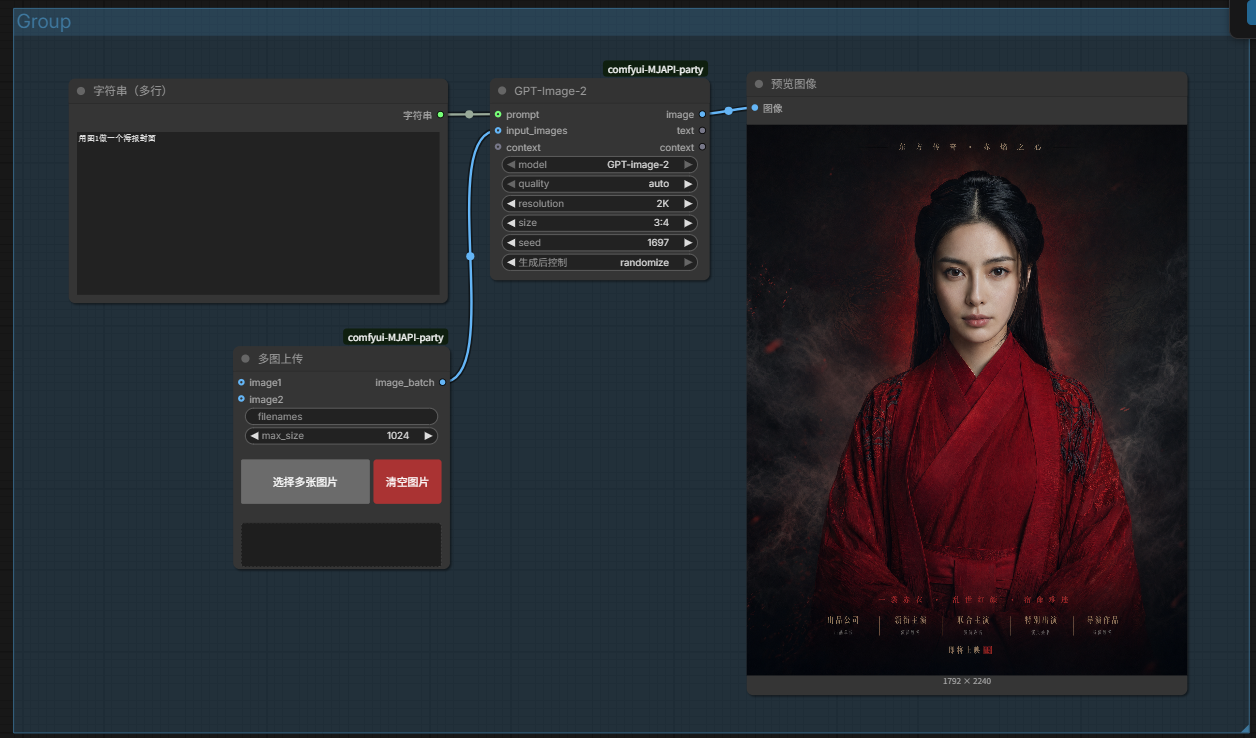Viewport: 1256px width, 738px height.
Task: Click the left arrow of the model widget
Action: (511, 165)
